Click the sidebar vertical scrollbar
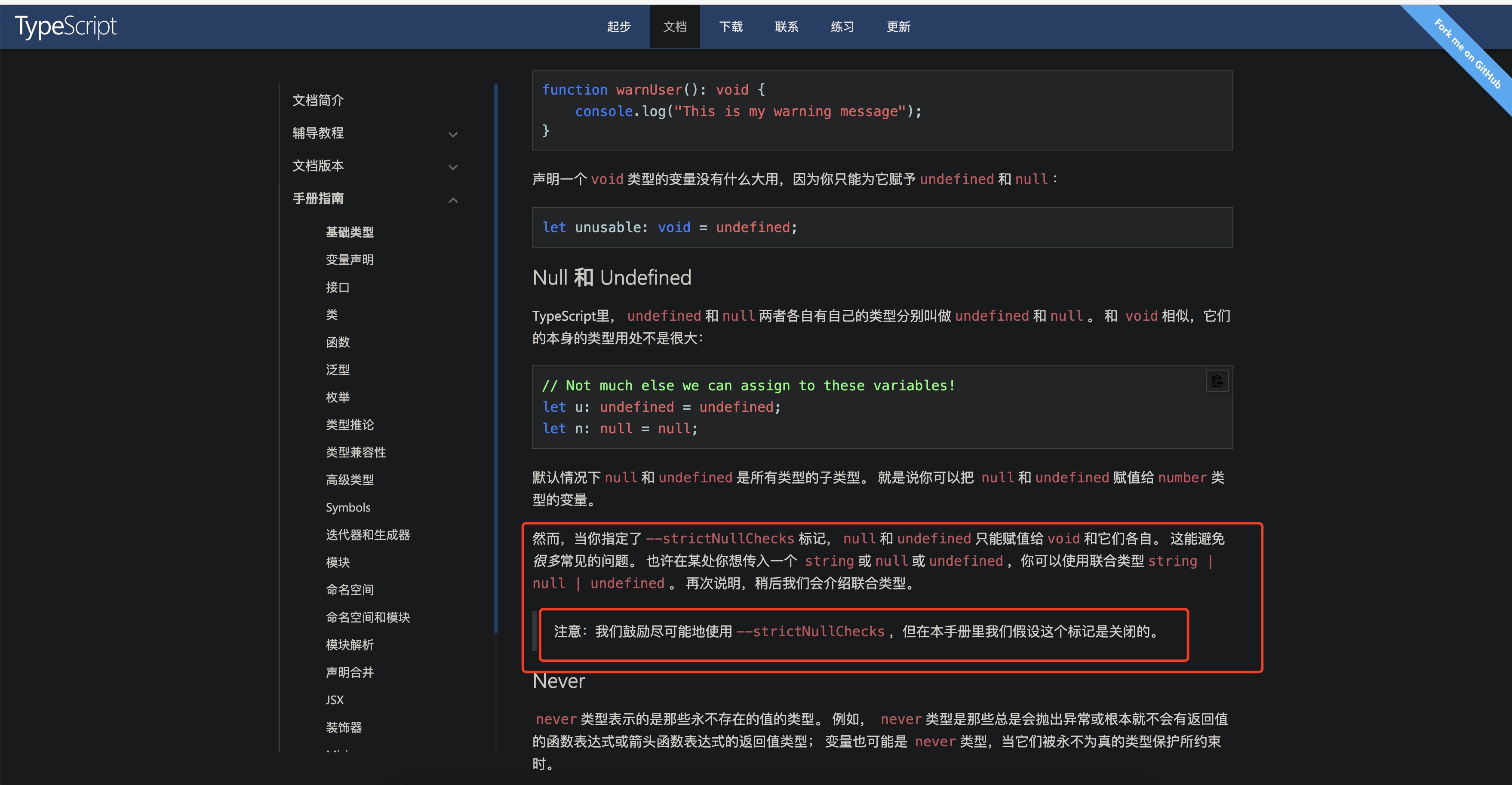This screenshot has height=785, width=1512. 496,358
